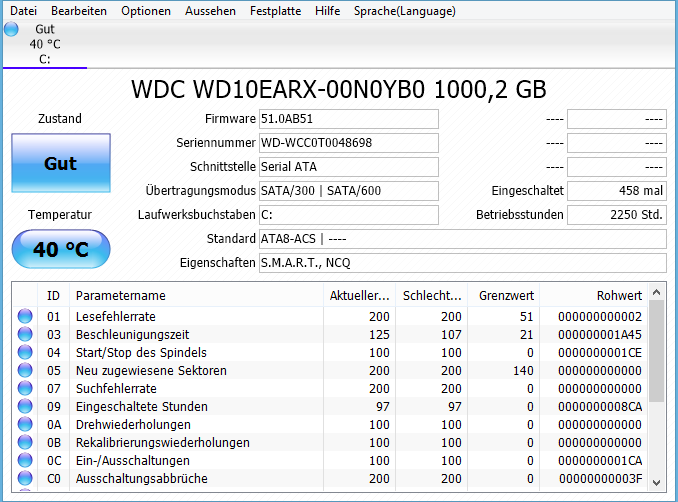Click the Laufwerksbuchstaben field C:
Screen dimensions: 678x502
point(349,215)
